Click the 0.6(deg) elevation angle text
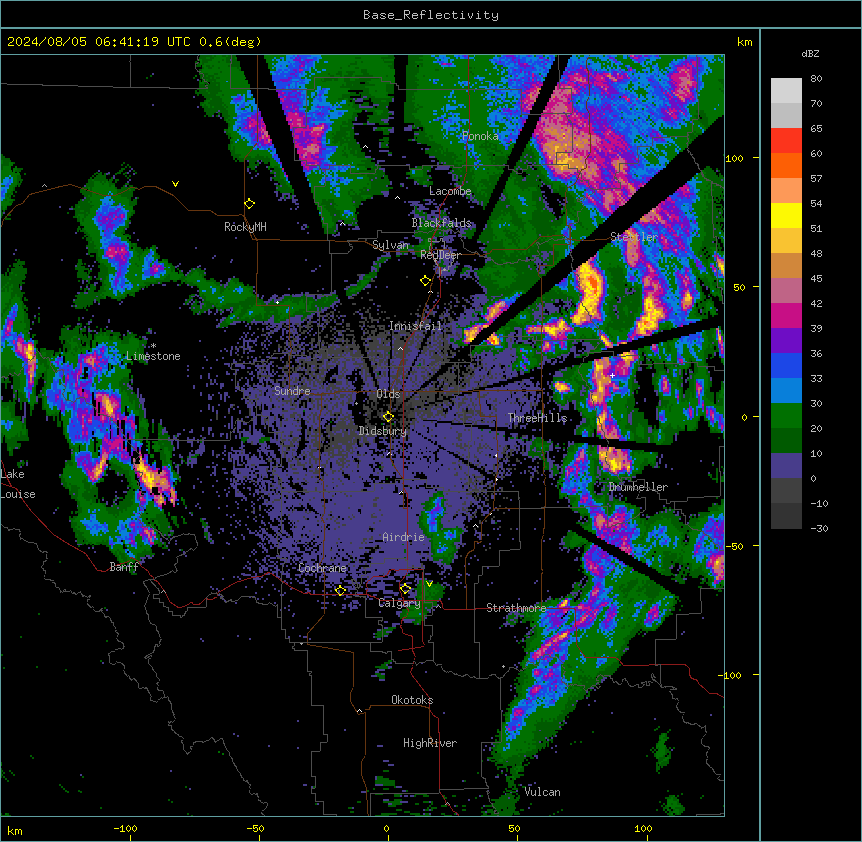 point(230,42)
